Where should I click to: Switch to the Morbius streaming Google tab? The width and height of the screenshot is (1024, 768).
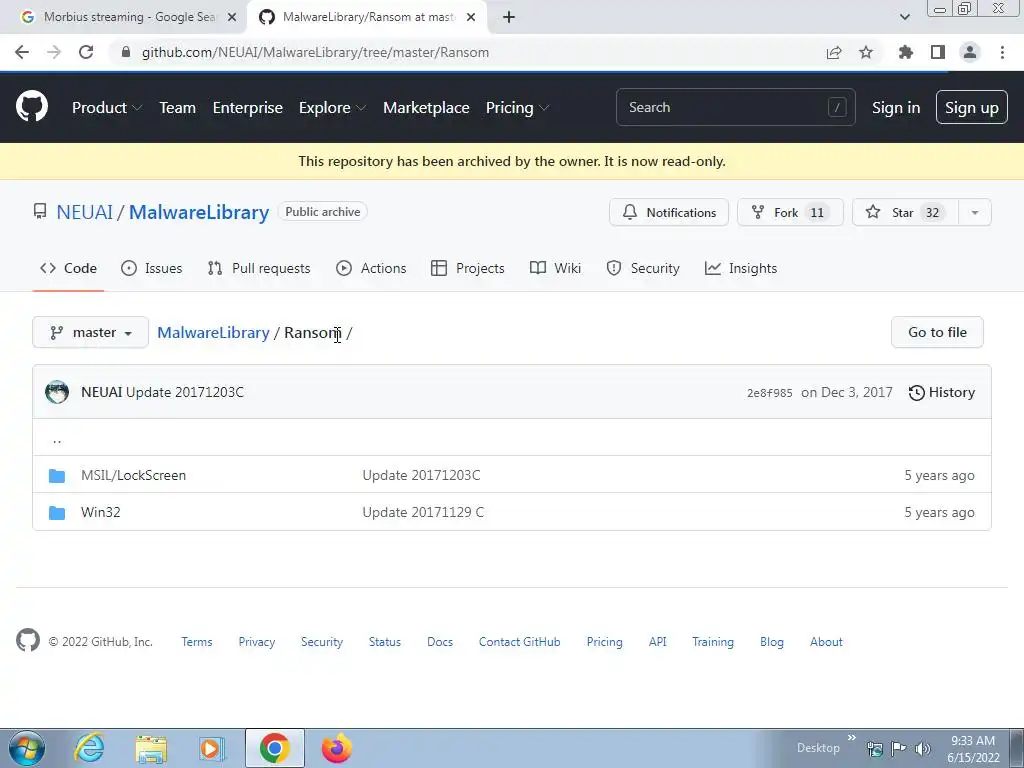[x=124, y=17]
